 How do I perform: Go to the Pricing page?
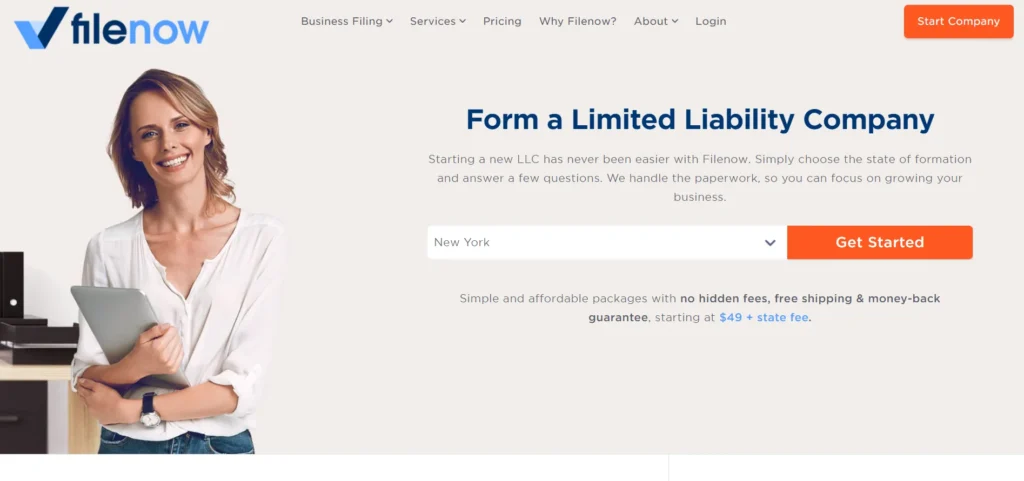(502, 21)
